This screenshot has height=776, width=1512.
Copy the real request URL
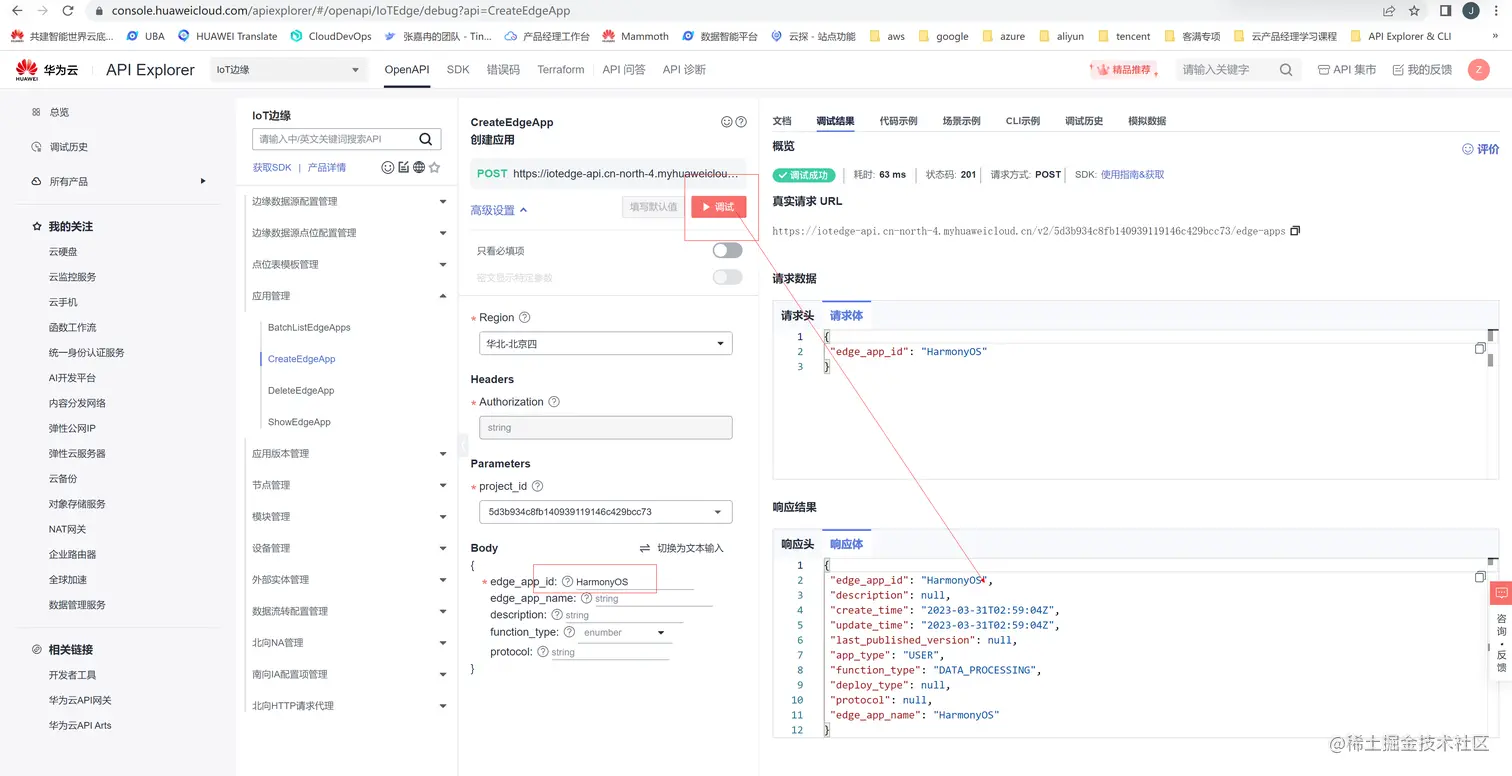coord(1295,231)
